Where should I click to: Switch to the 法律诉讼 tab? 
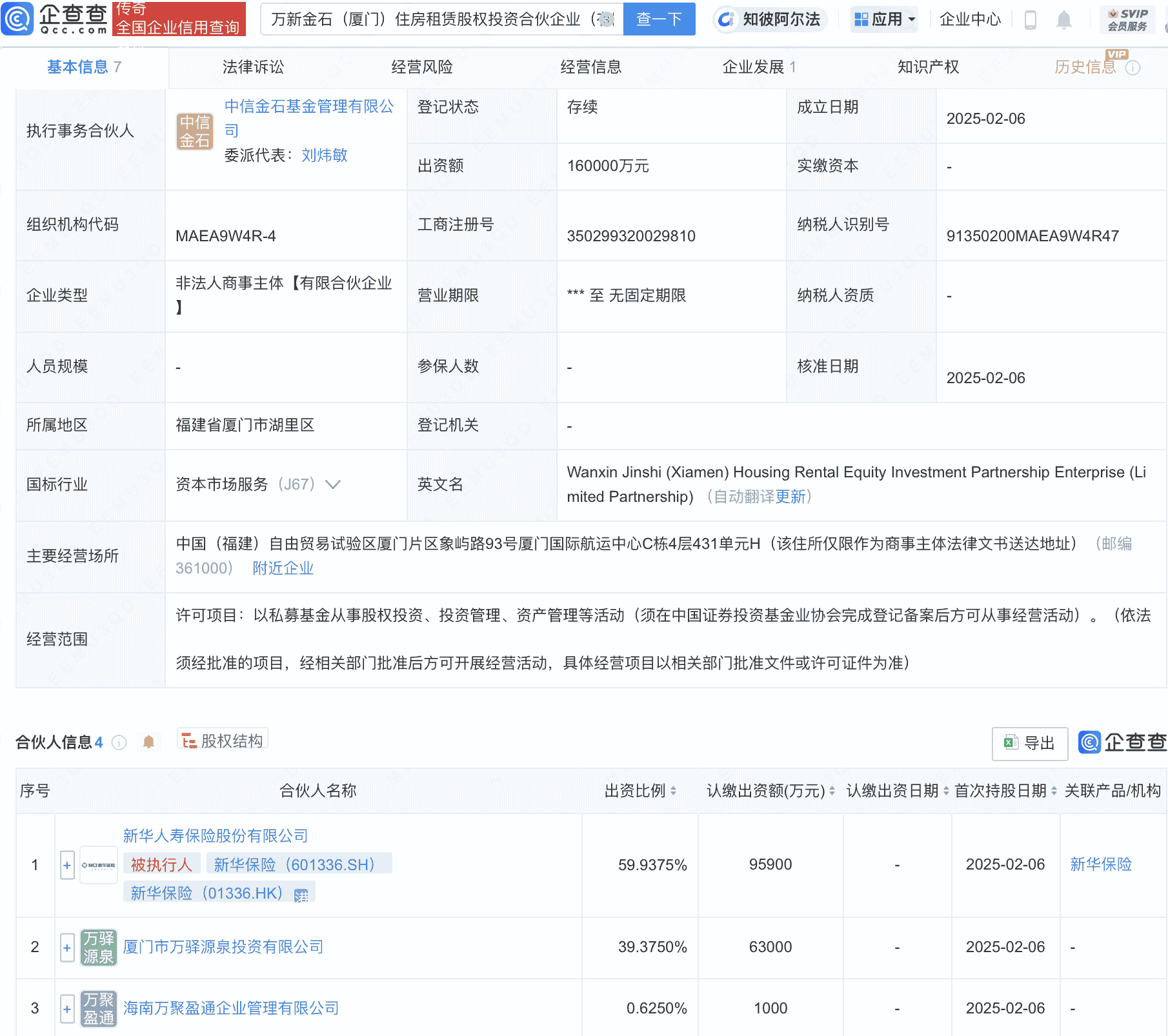click(254, 66)
